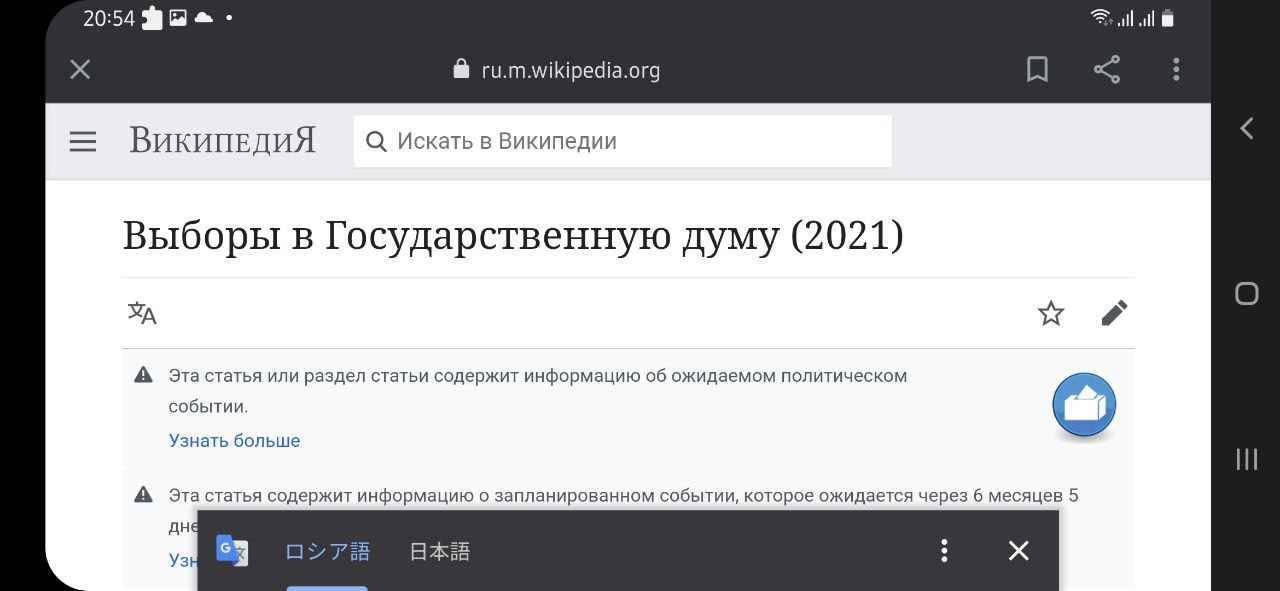Tap the 20:54 clock
The width and height of the screenshot is (1280, 591).
click(109, 18)
